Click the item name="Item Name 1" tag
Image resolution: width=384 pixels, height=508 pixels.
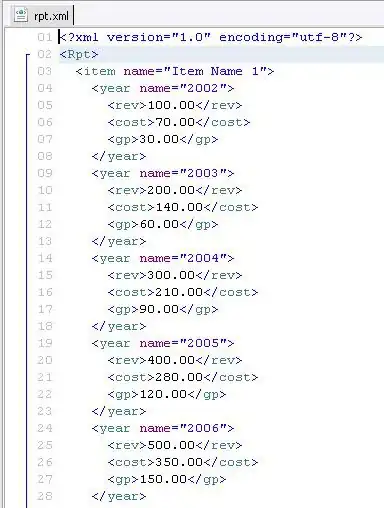pos(175,71)
